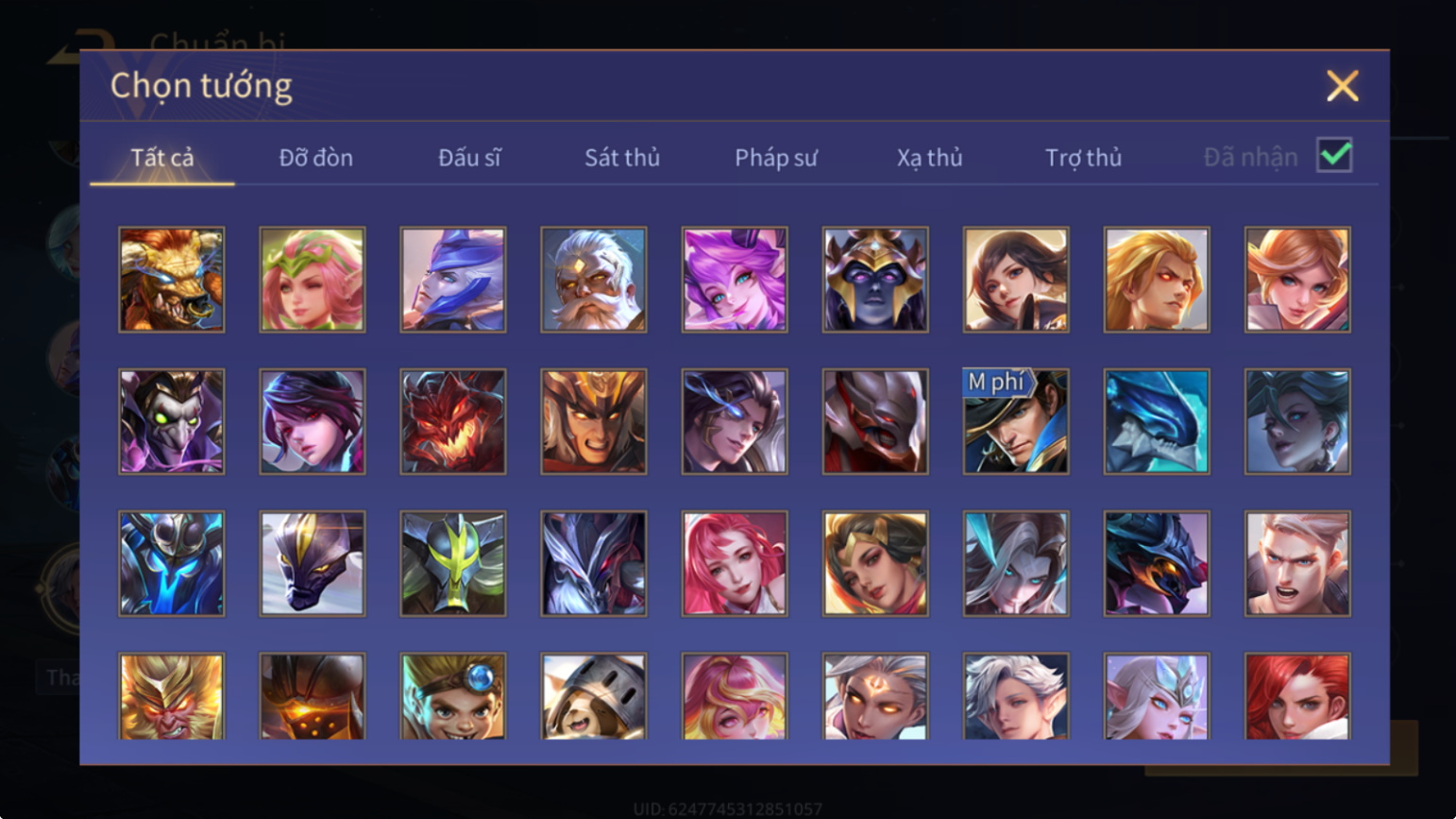The width and height of the screenshot is (1456, 819).
Task: Show the 'Xạ thủ' hero category
Action: tap(930, 158)
